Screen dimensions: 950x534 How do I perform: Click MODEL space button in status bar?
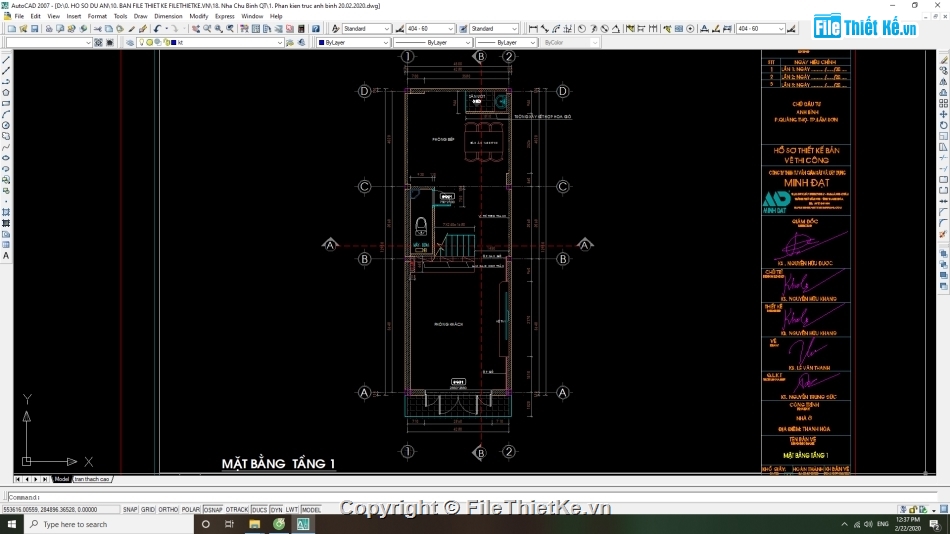pyautogui.click(x=311, y=510)
